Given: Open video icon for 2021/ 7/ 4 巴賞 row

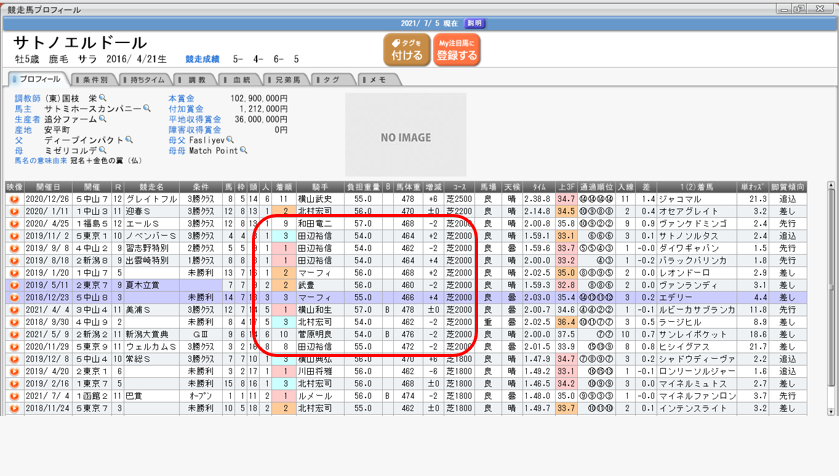Looking at the screenshot, I should point(14,397).
